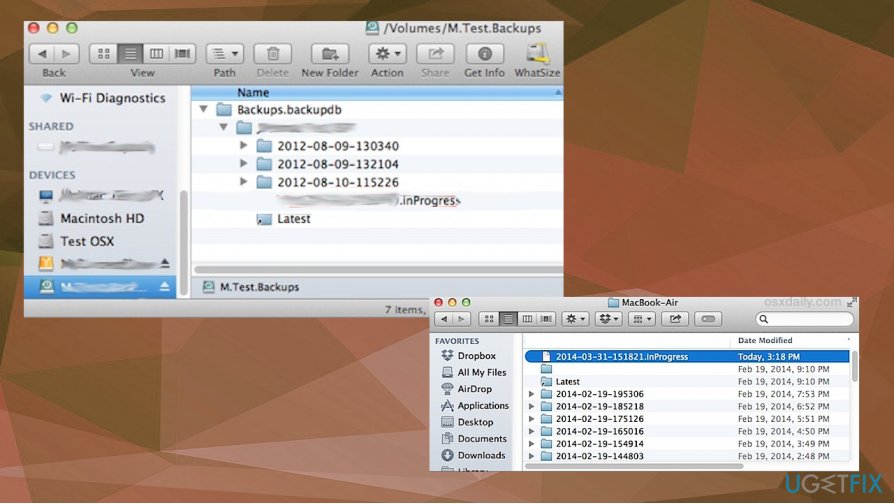This screenshot has width=894, height=504.
Task: Switch to Cover Flow view in M.Test.Backups window
Action: 182,54
